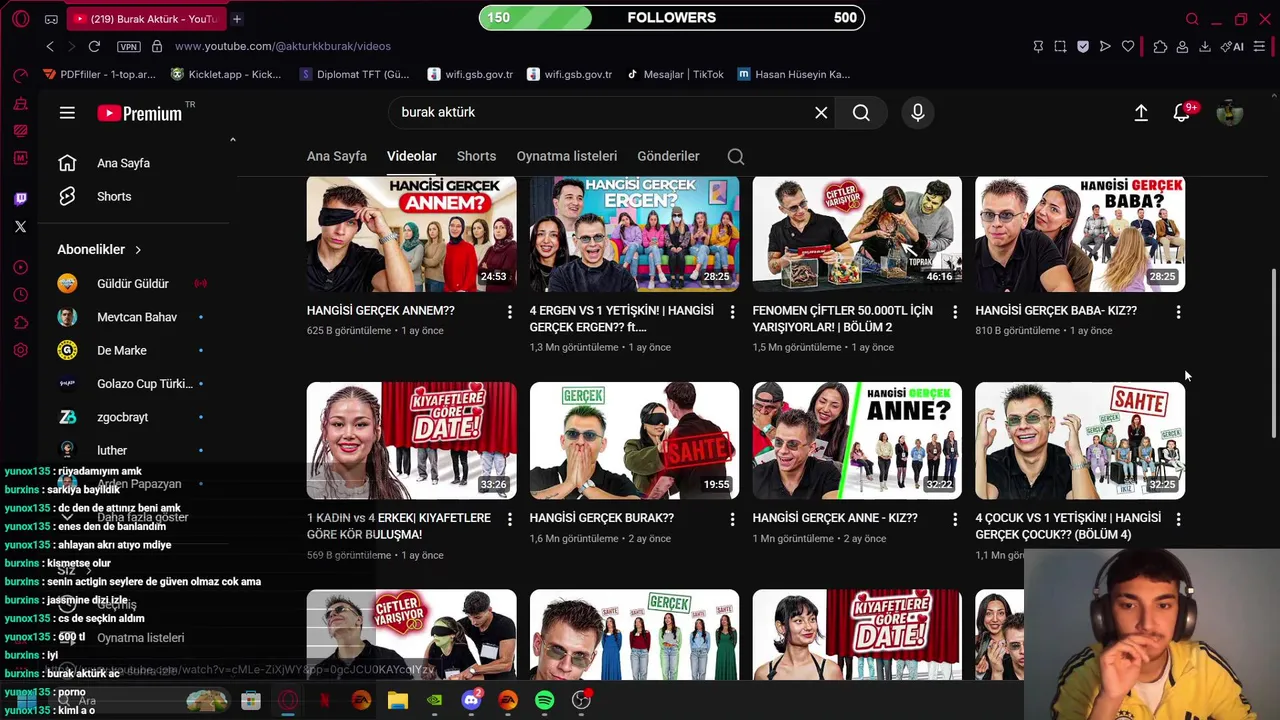This screenshot has height=720, width=1280.
Task: Open the Oynatma listeleri tab
Action: tap(566, 156)
